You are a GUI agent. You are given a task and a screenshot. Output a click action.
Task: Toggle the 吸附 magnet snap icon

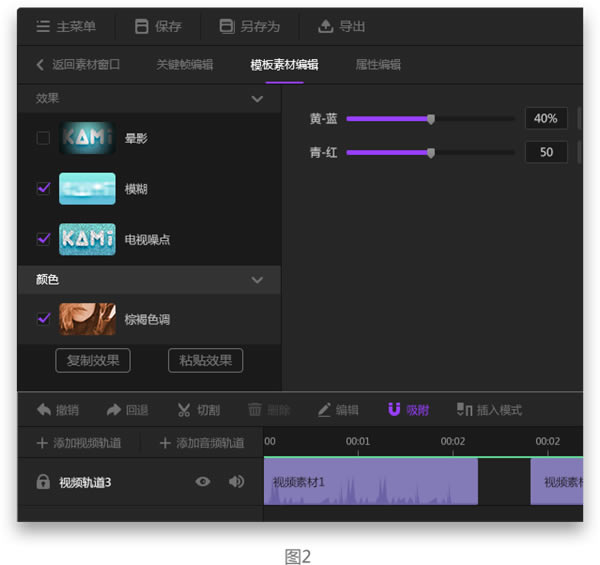394,409
